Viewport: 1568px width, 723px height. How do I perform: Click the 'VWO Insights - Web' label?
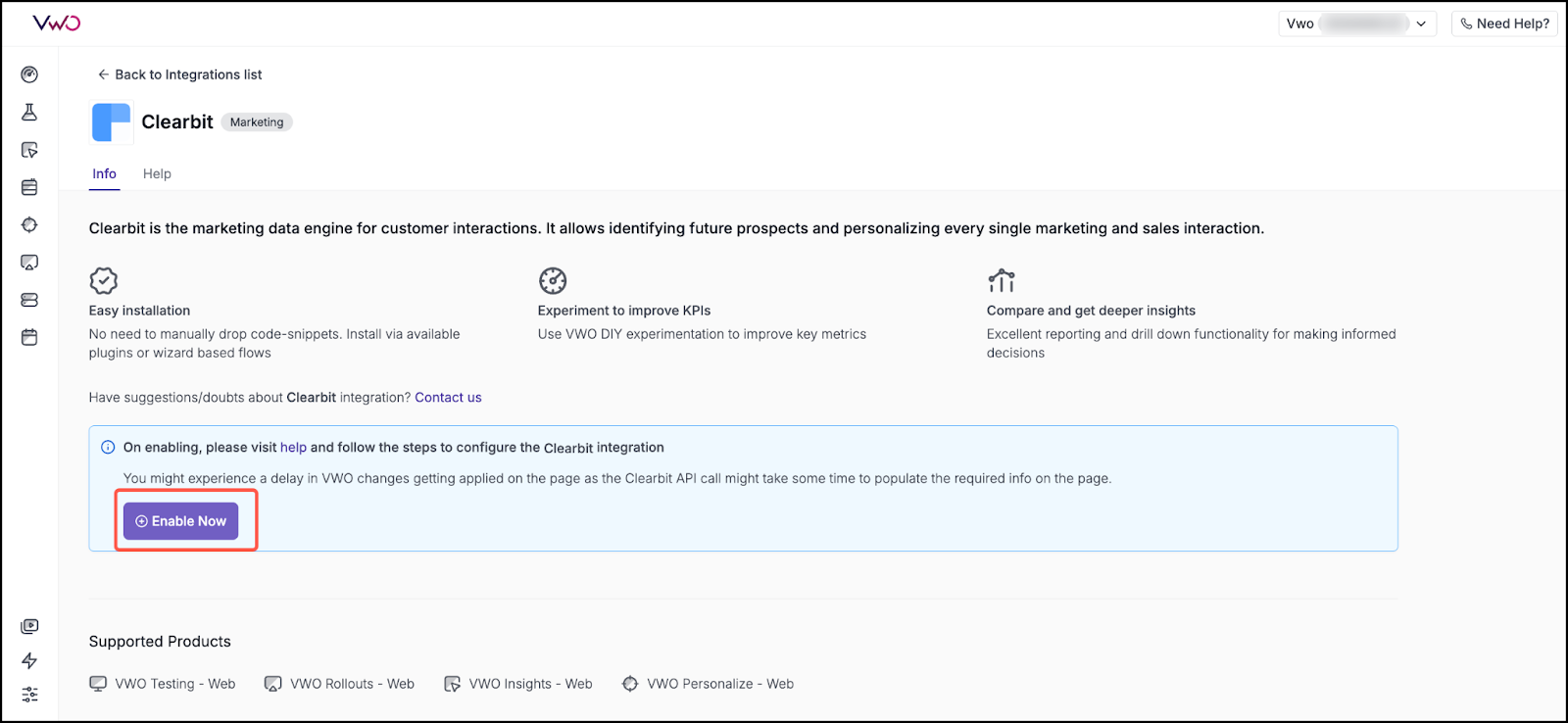531,684
